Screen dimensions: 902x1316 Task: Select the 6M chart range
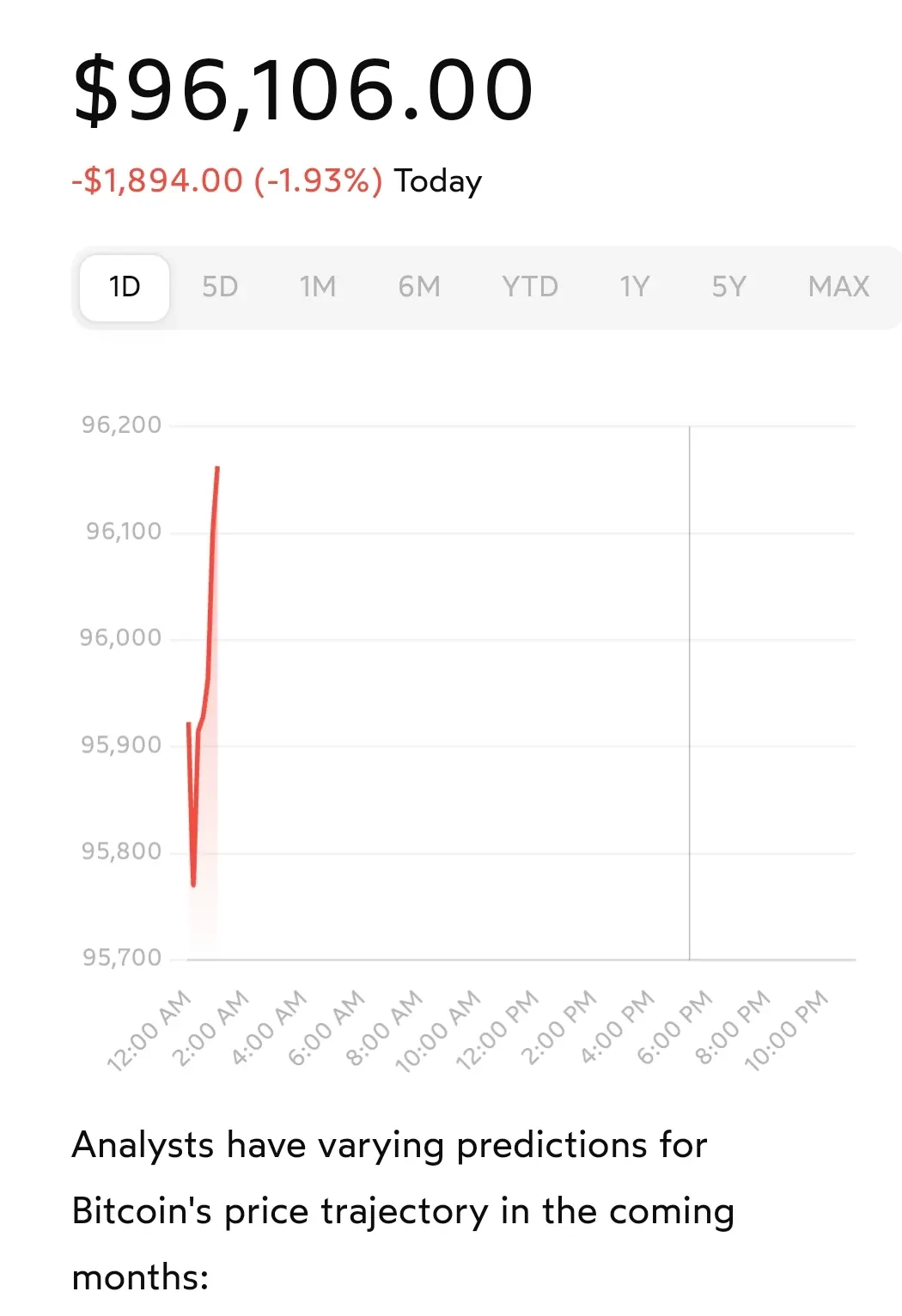(x=419, y=287)
